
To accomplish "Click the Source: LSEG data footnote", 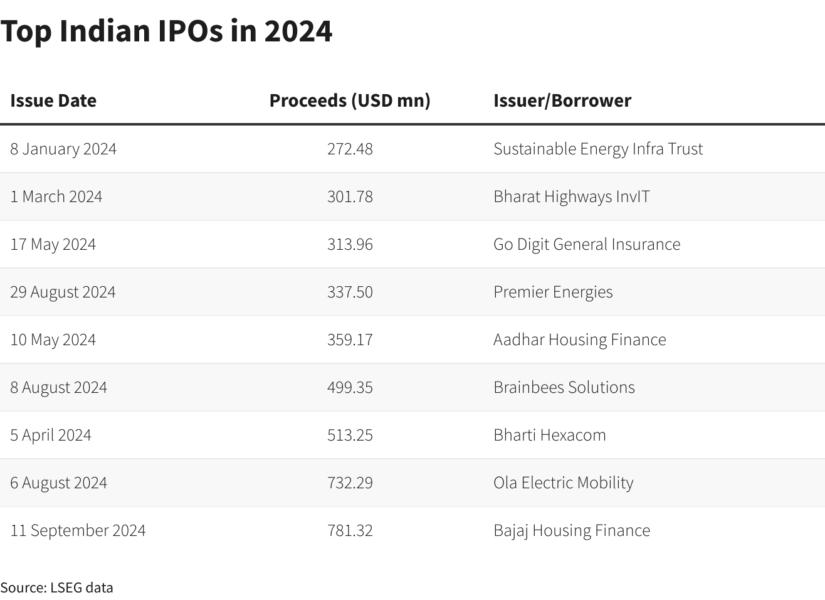I will (57, 588).
